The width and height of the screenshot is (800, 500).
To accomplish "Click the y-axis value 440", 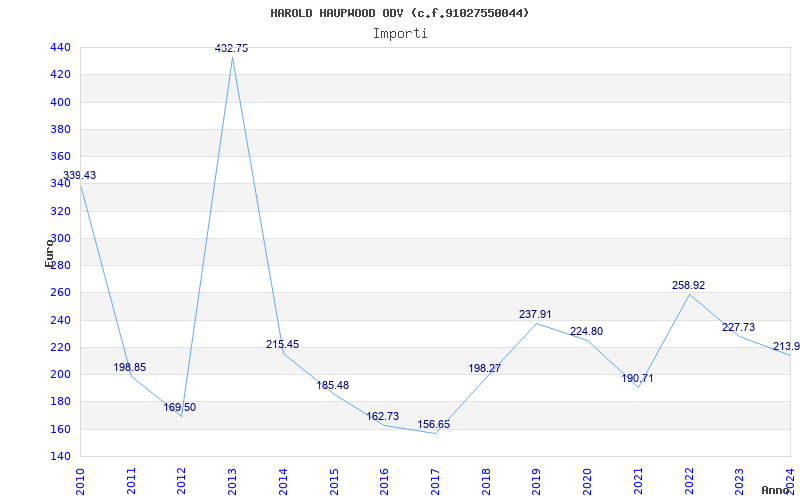I will coord(60,48).
